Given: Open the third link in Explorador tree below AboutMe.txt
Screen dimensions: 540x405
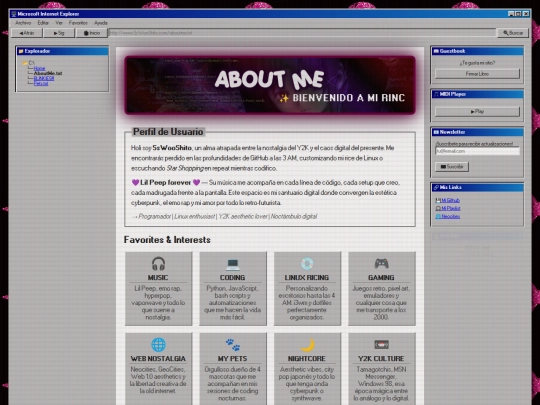Looking at the screenshot, I should coord(44,78).
